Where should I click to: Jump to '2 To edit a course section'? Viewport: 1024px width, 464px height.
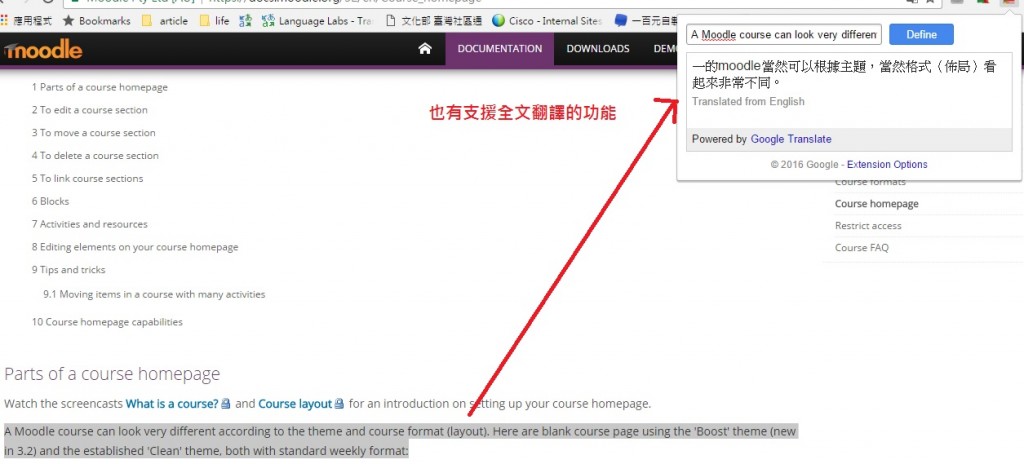coord(89,110)
